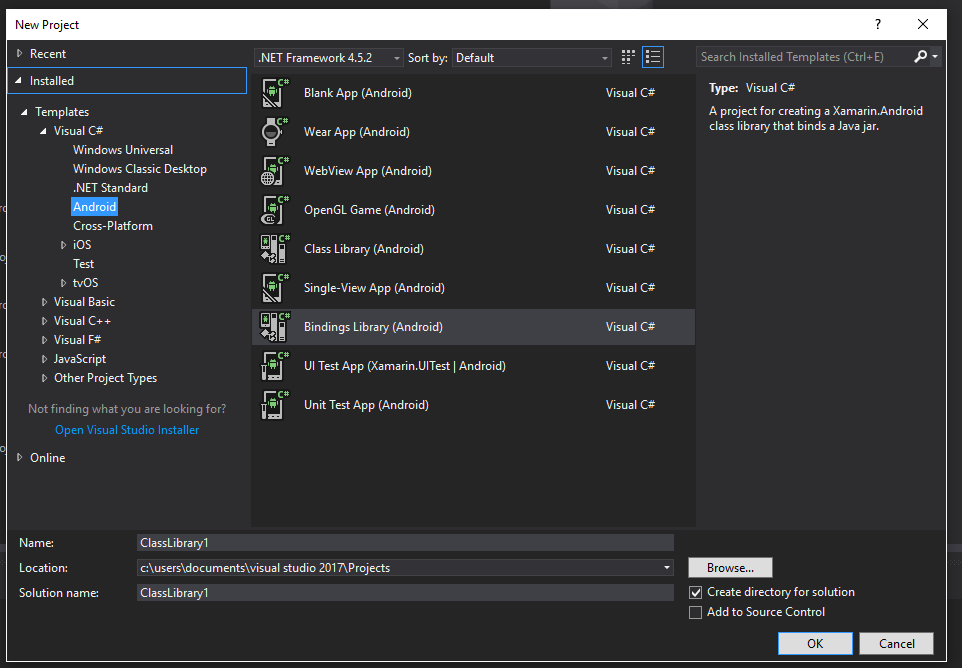Open the .NET Framework version dropdown

click(x=329, y=58)
